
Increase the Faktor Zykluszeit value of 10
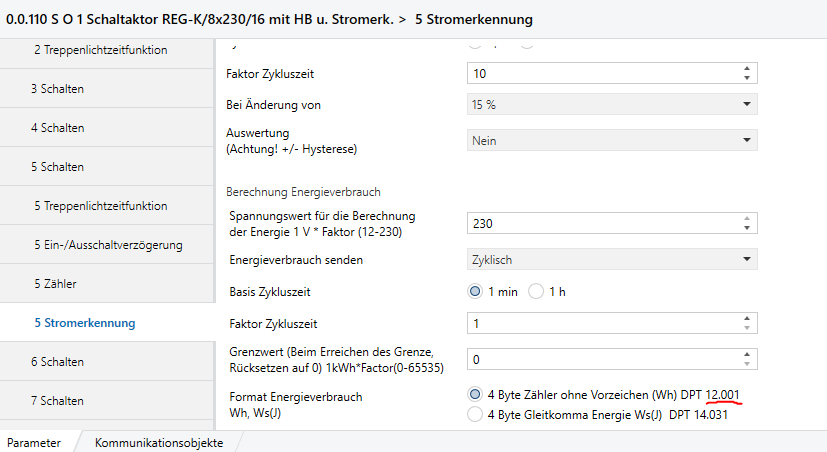pyautogui.click(x=746, y=69)
